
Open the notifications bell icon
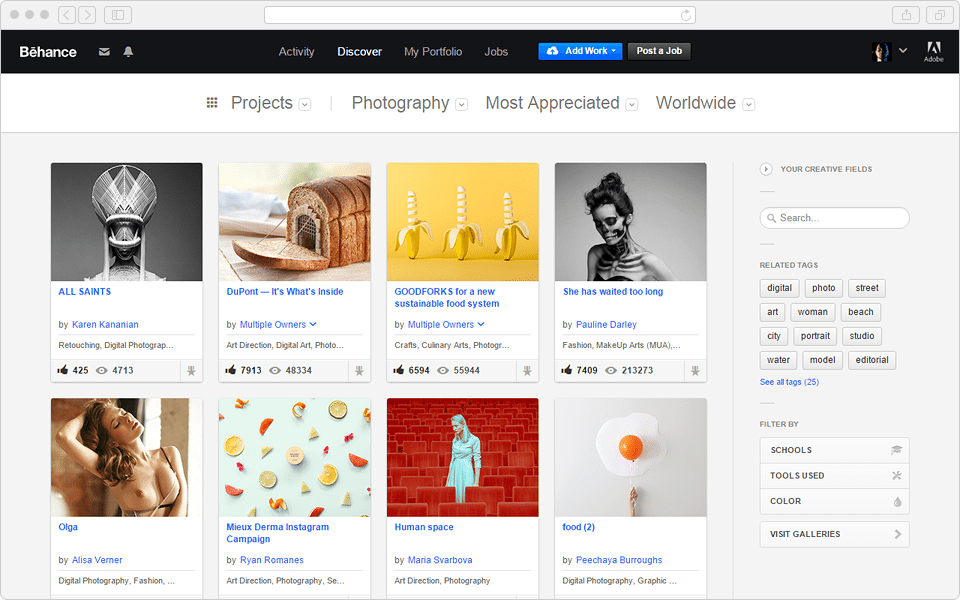tap(128, 52)
